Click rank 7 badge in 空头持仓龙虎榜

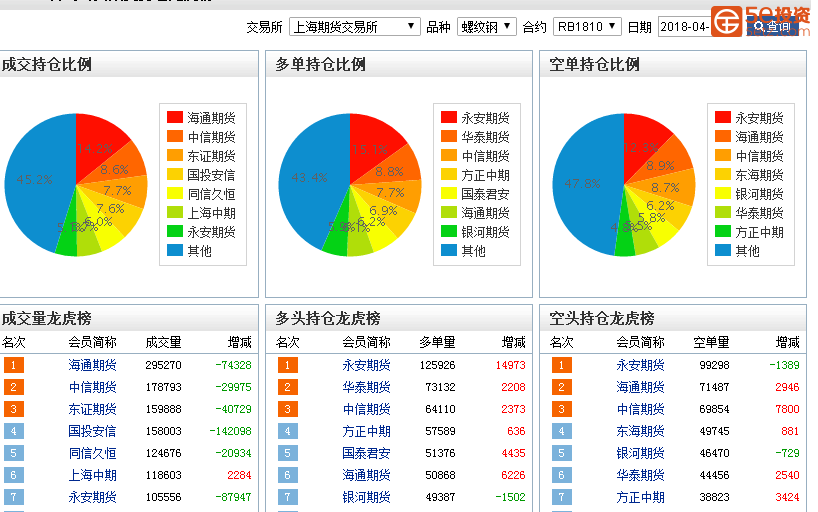[x=561, y=497]
